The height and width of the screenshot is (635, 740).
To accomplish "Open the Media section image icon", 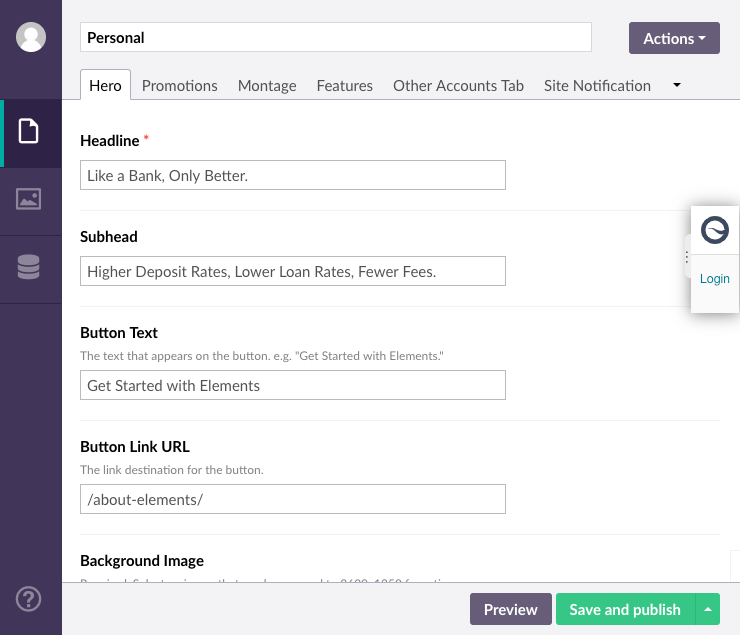I will point(29,199).
